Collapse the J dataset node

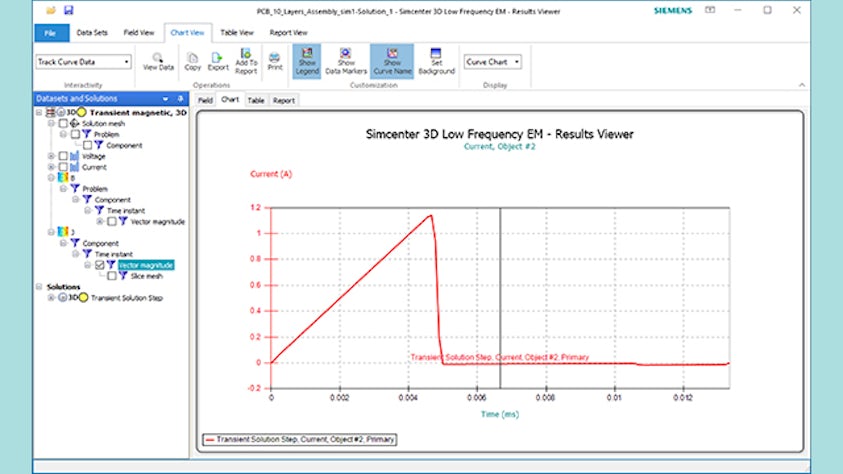(x=51, y=232)
